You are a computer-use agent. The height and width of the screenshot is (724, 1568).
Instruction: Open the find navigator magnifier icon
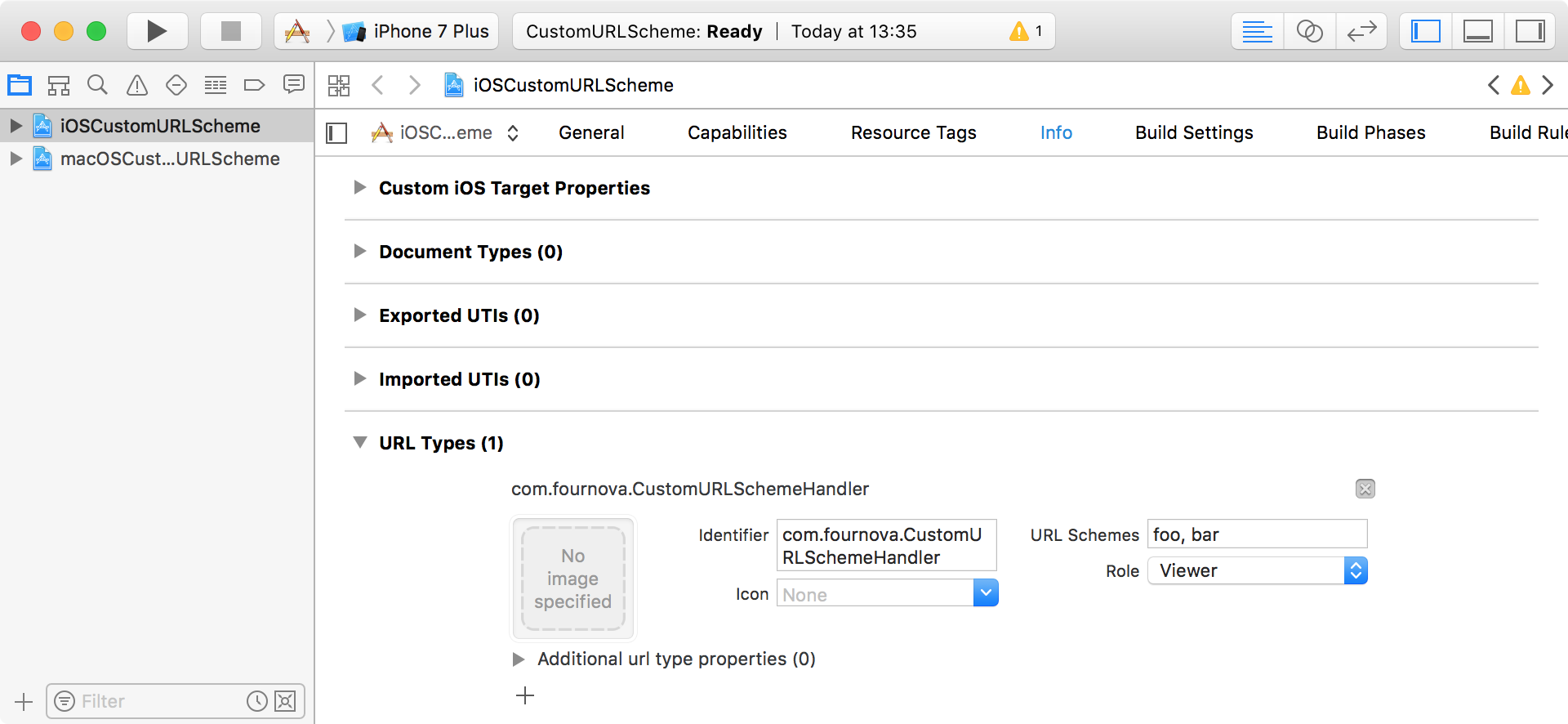pyautogui.click(x=97, y=85)
